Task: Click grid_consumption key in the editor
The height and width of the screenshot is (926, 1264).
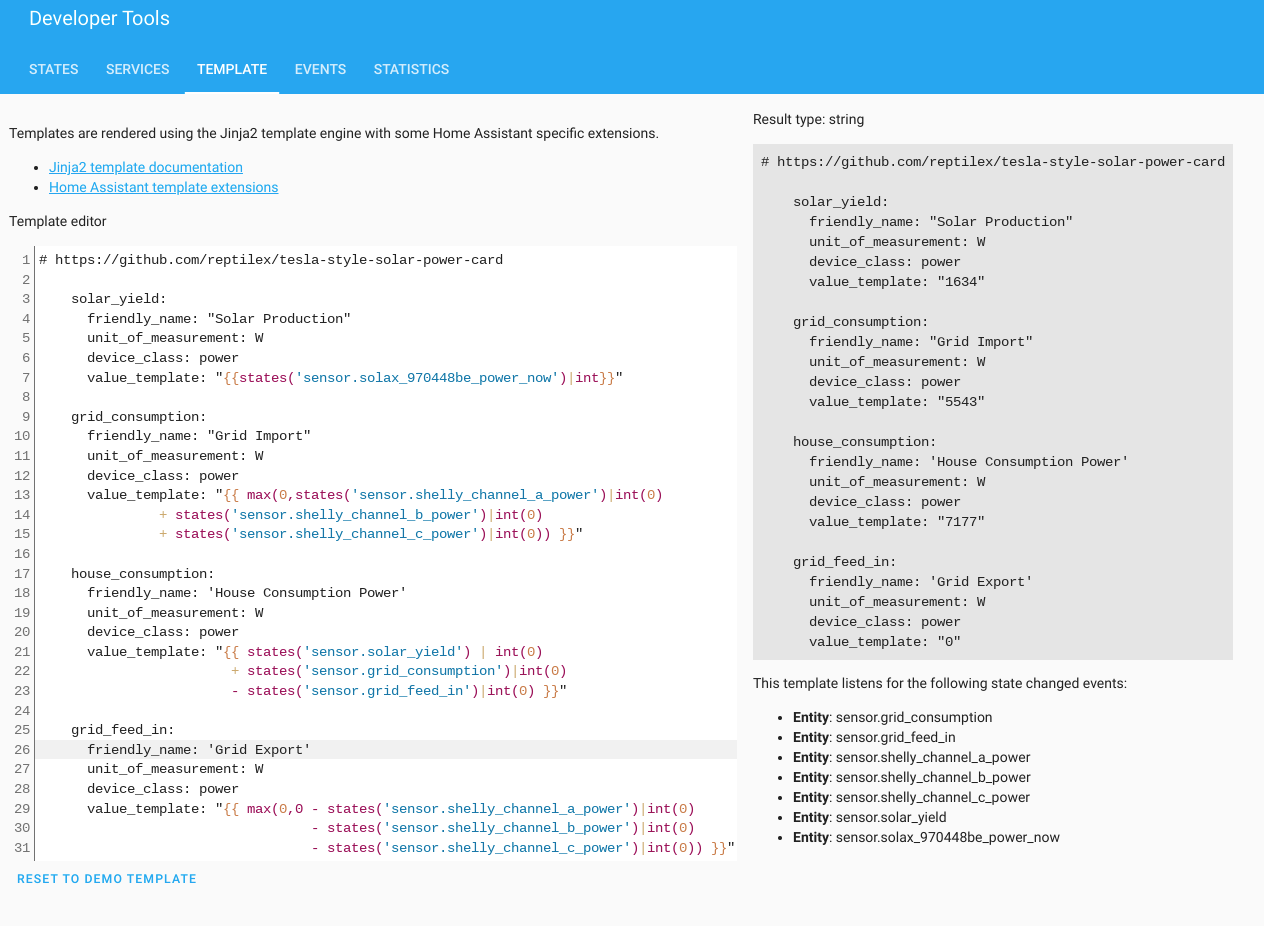Action: tap(139, 417)
